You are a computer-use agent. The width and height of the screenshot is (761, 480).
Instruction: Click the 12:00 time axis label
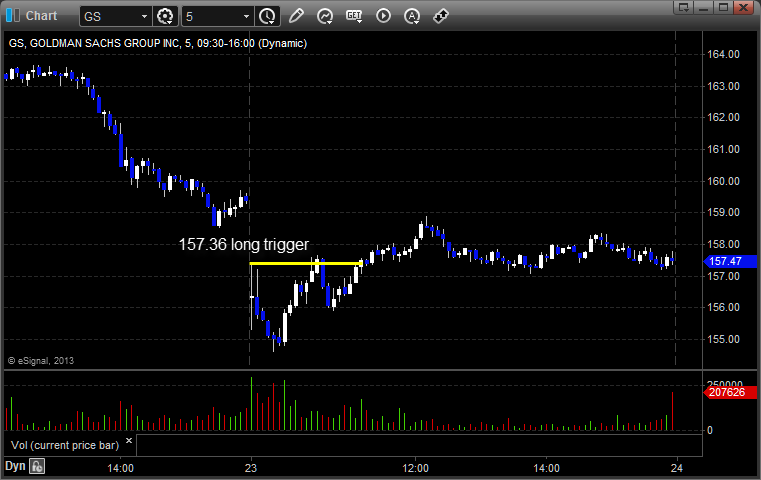tap(415, 468)
